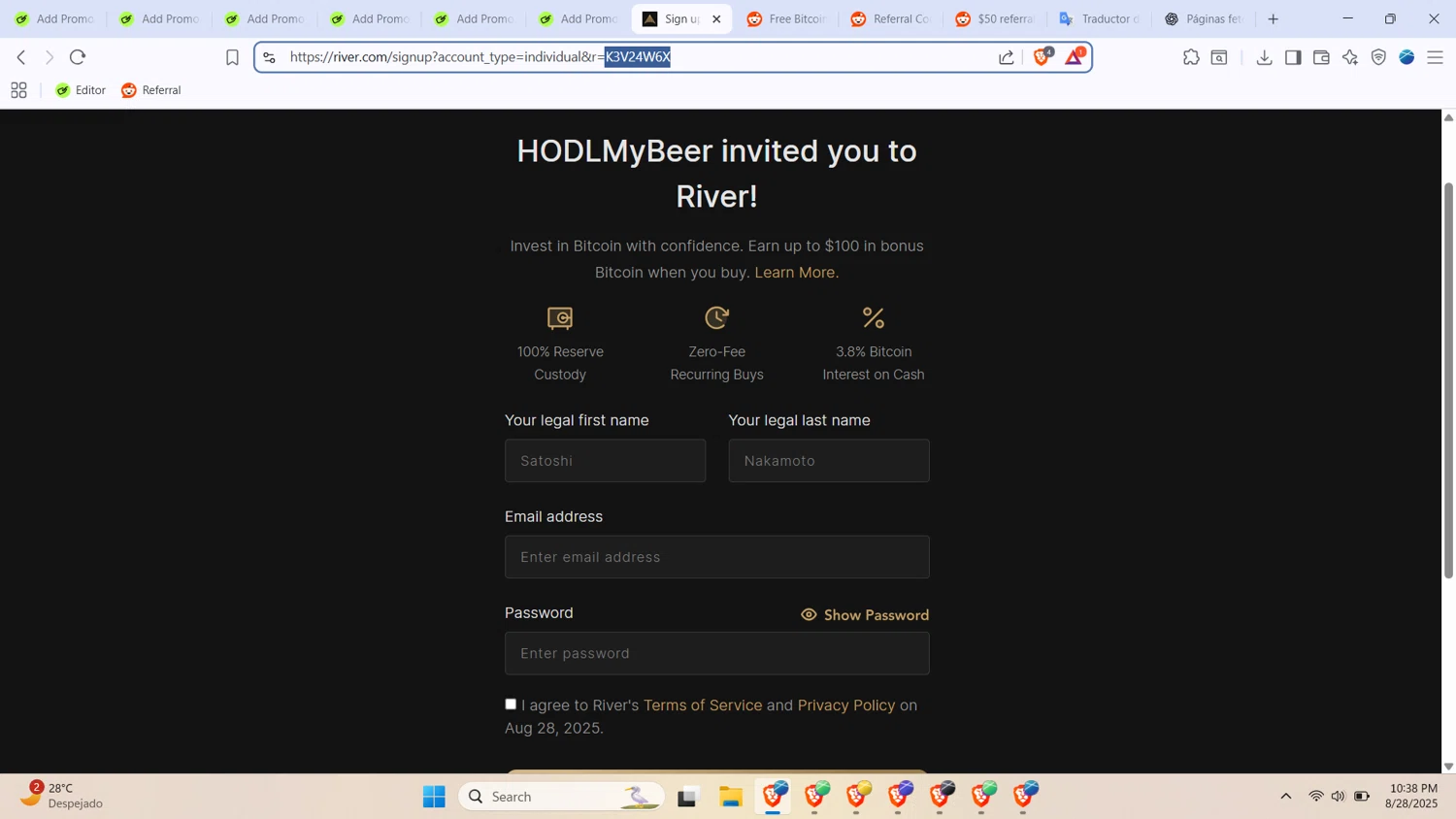Click the 100% Reserve Custody safe icon
This screenshot has width=1456, height=819.
click(x=560, y=317)
